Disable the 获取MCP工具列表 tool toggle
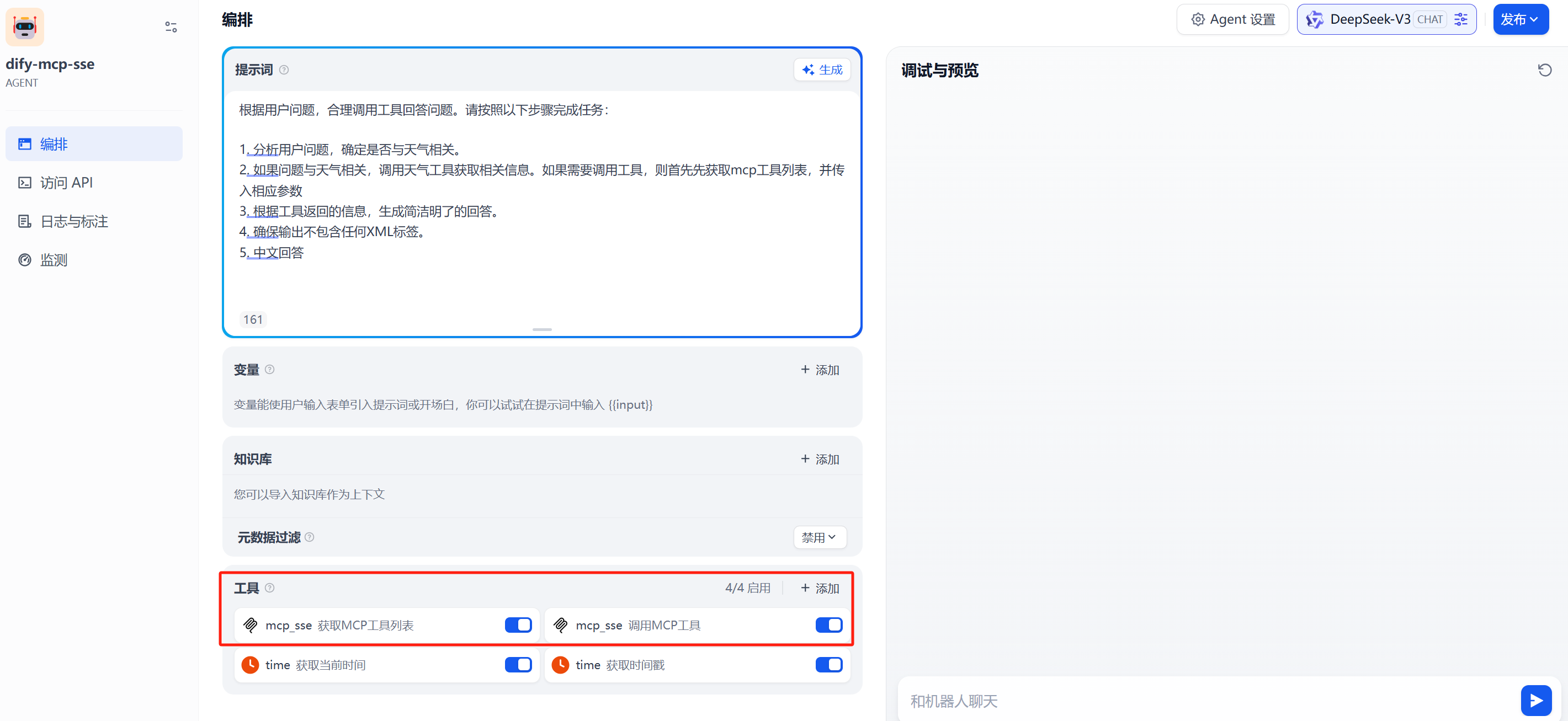The width and height of the screenshot is (1568, 721). click(518, 625)
